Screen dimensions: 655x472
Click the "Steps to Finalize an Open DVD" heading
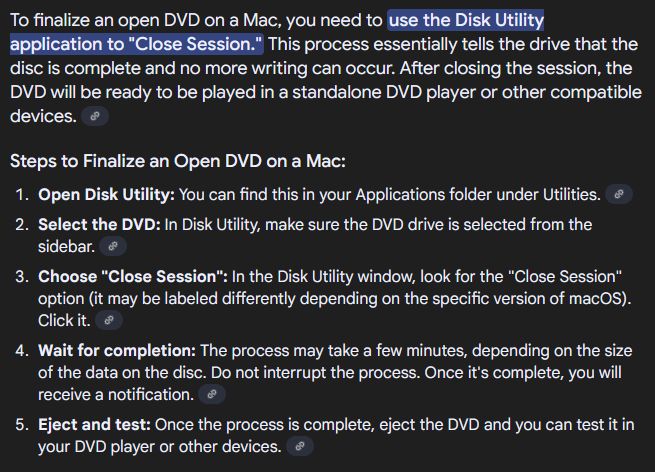click(177, 160)
